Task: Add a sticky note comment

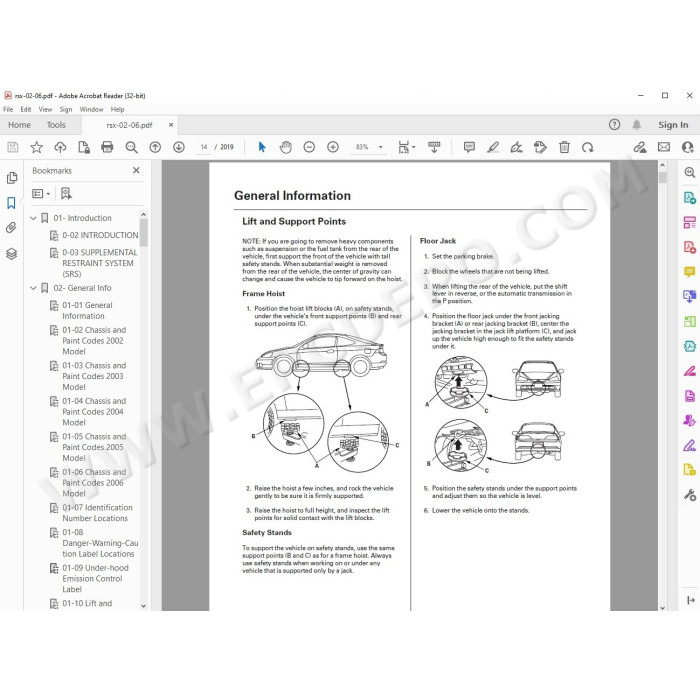Action: point(469,147)
